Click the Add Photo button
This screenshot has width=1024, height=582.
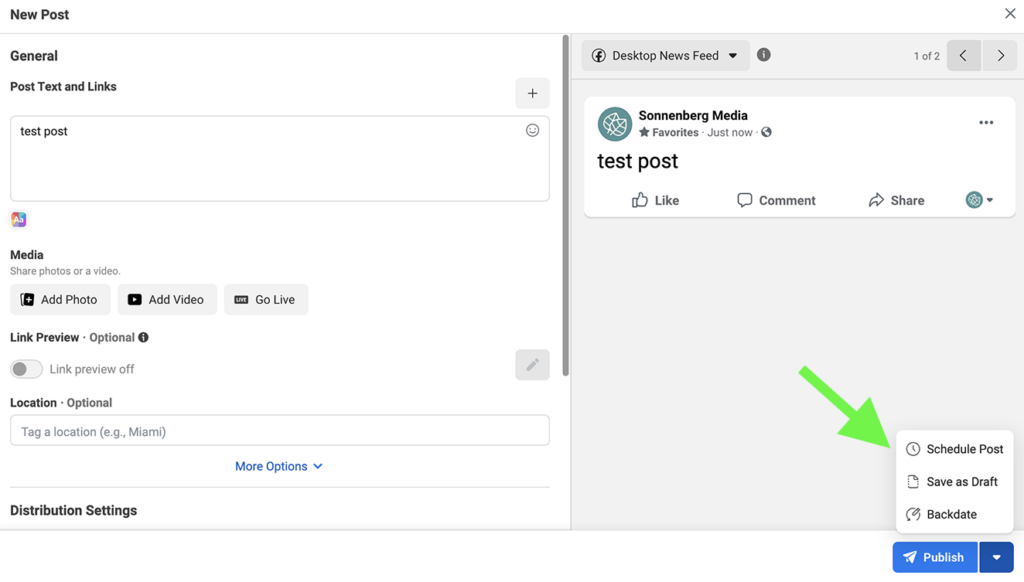(60, 300)
